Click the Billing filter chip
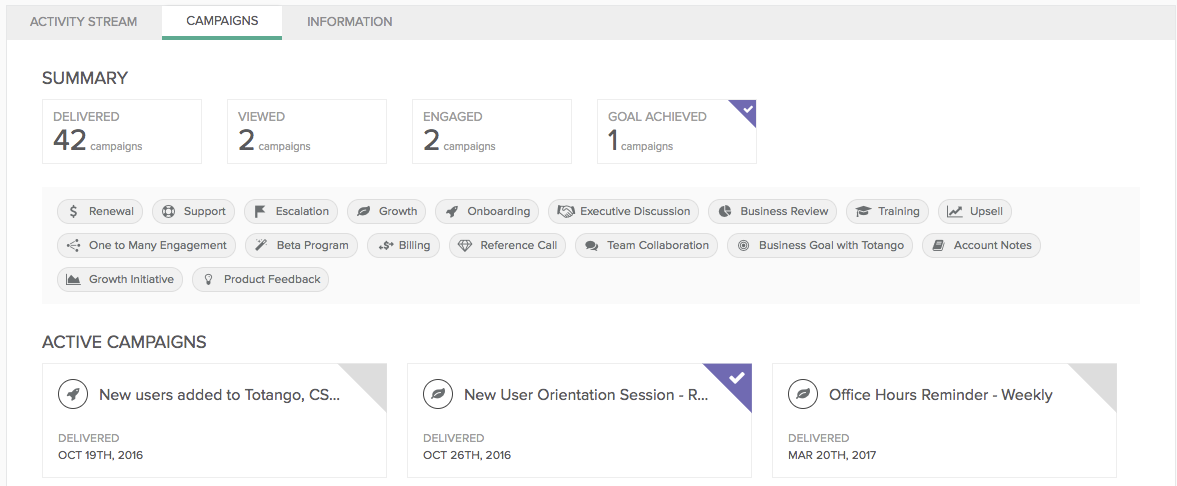 pyautogui.click(x=404, y=245)
